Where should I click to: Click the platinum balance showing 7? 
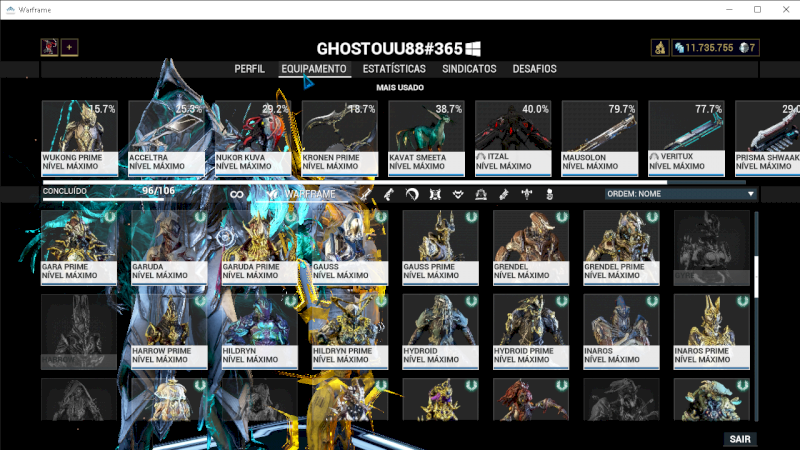coord(747,48)
